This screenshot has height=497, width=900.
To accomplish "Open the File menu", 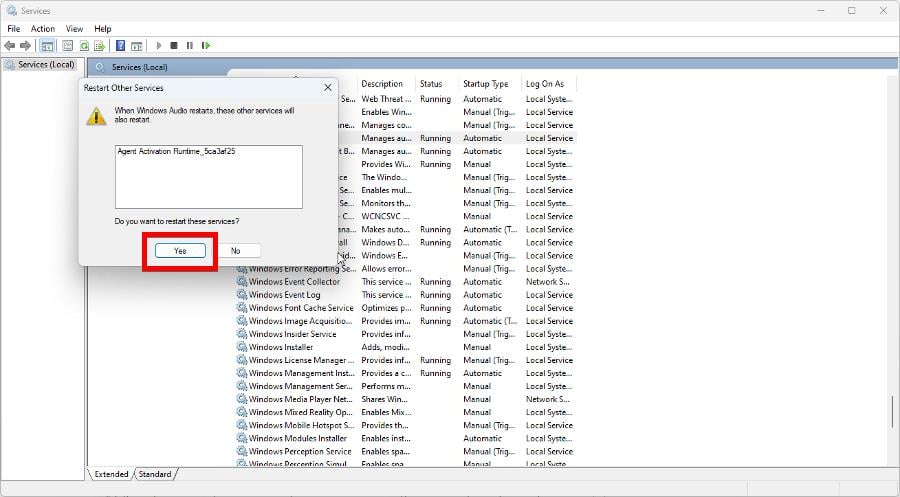I will pos(14,29).
